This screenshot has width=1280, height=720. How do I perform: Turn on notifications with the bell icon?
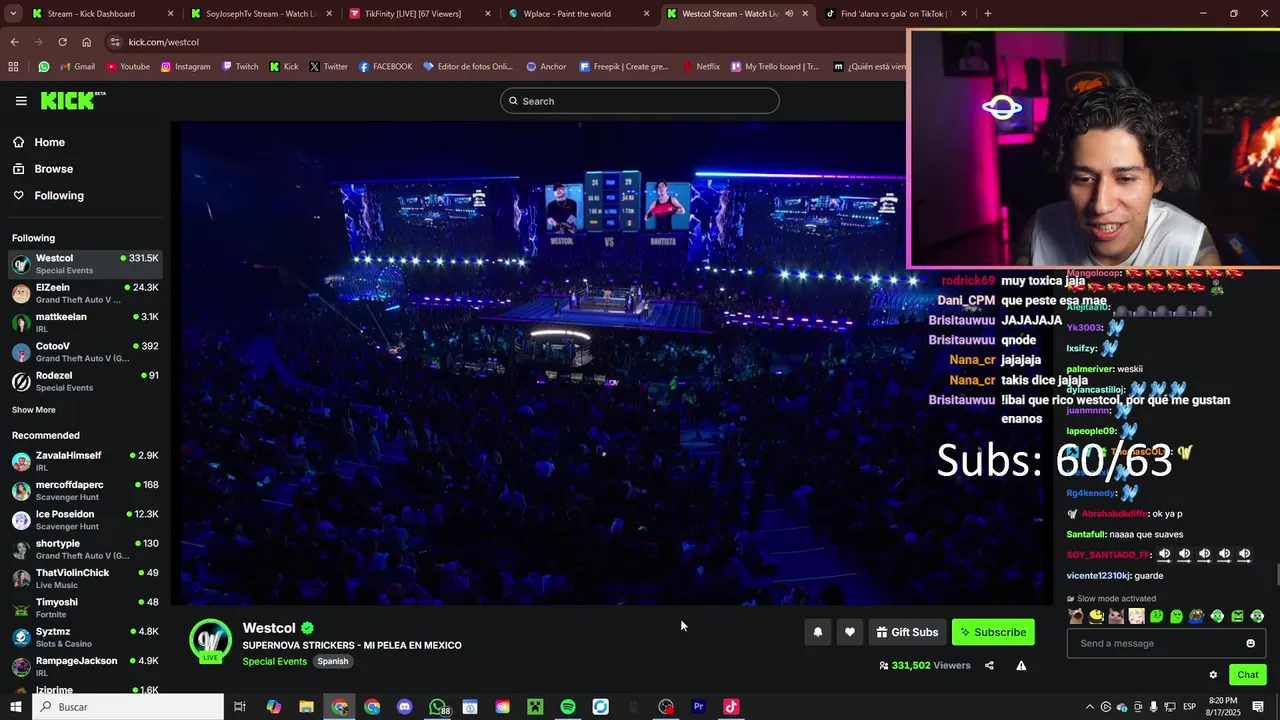point(818,632)
